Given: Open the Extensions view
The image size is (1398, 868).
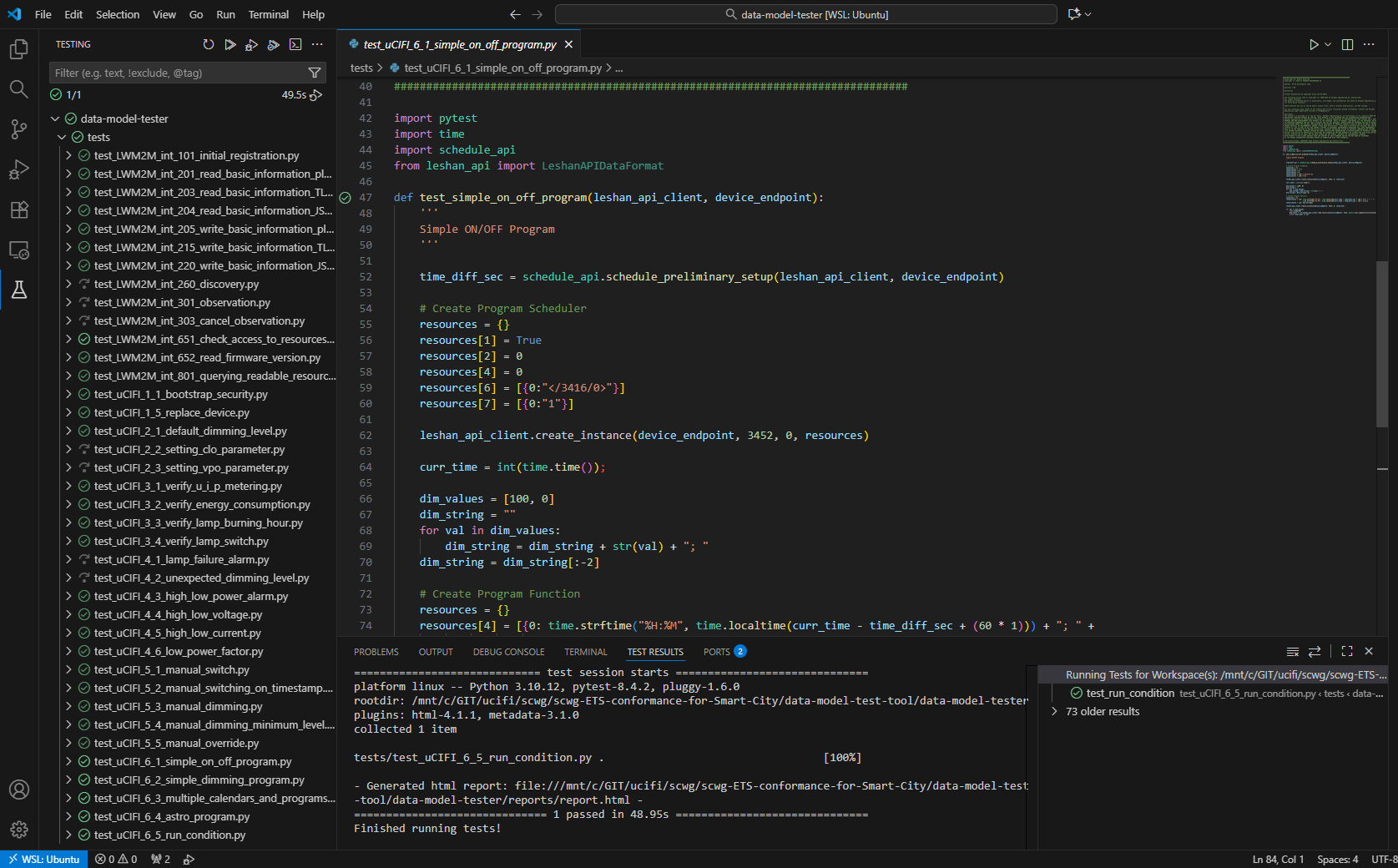Looking at the screenshot, I should [18, 209].
